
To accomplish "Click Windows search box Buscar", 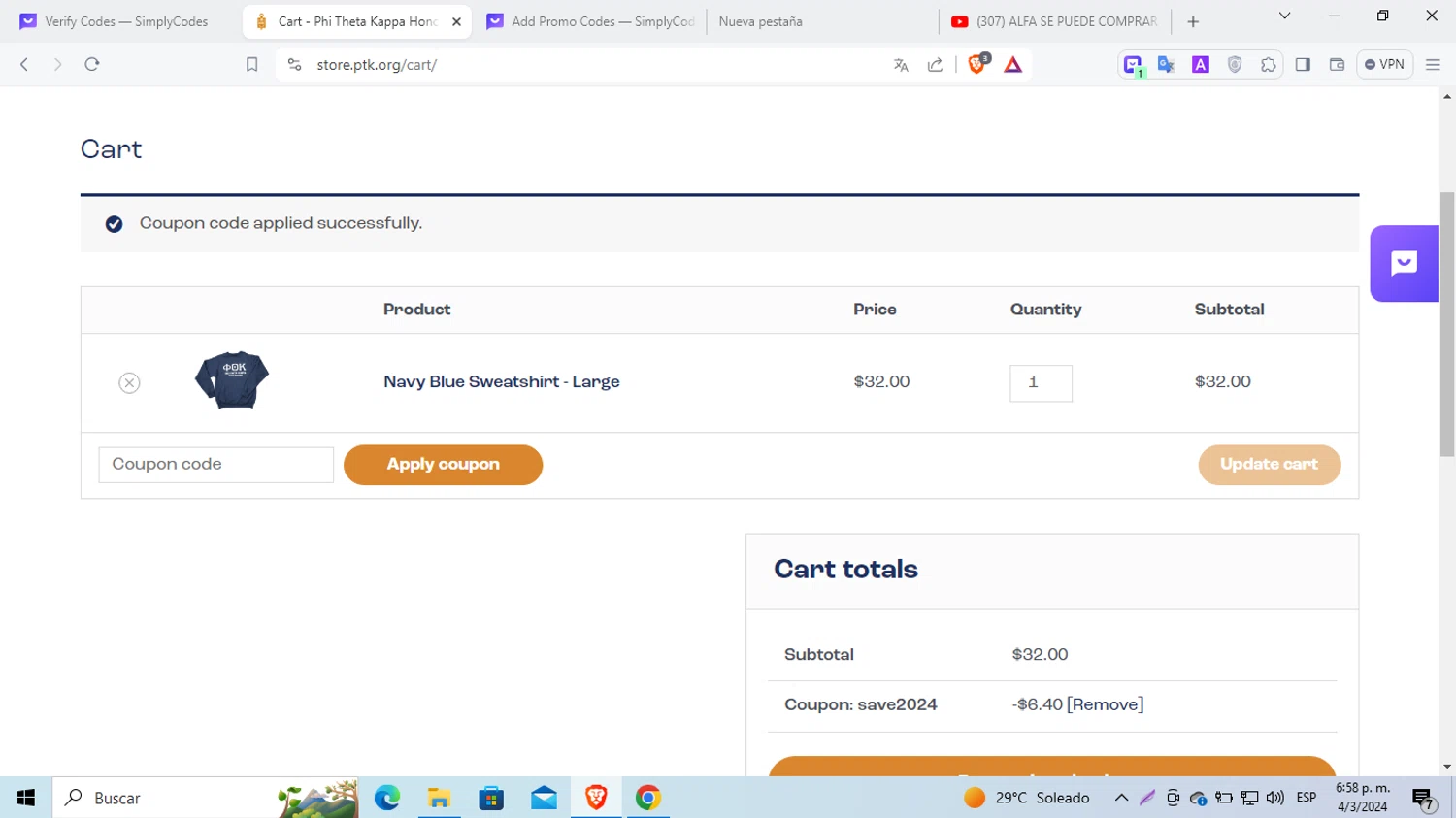I will pyautogui.click(x=205, y=798).
